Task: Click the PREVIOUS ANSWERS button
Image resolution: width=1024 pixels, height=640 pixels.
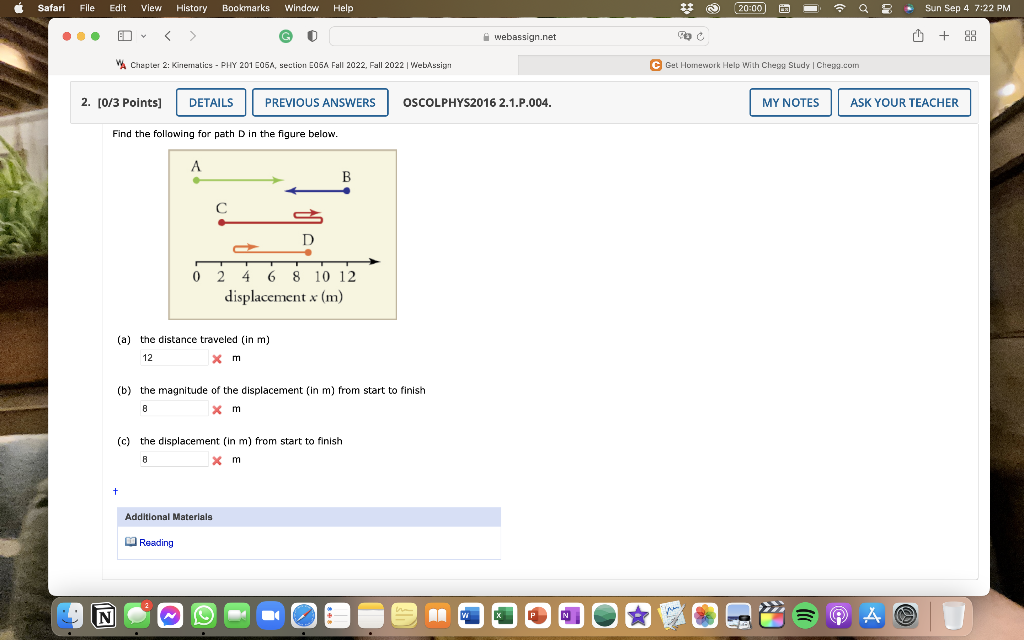Action: click(x=320, y=102)
